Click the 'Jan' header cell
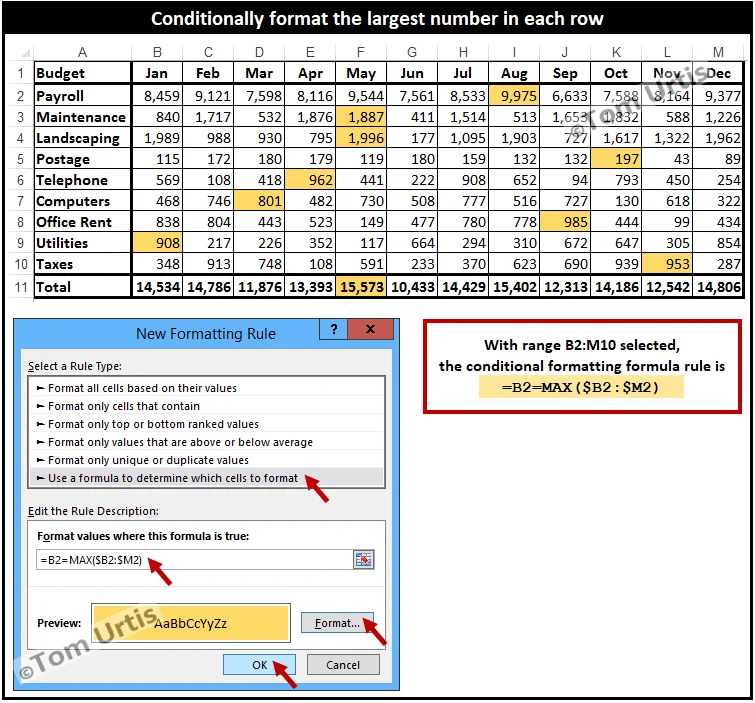Screen dimensions: 755x703 pyautogui.click(x=157, y=73)
